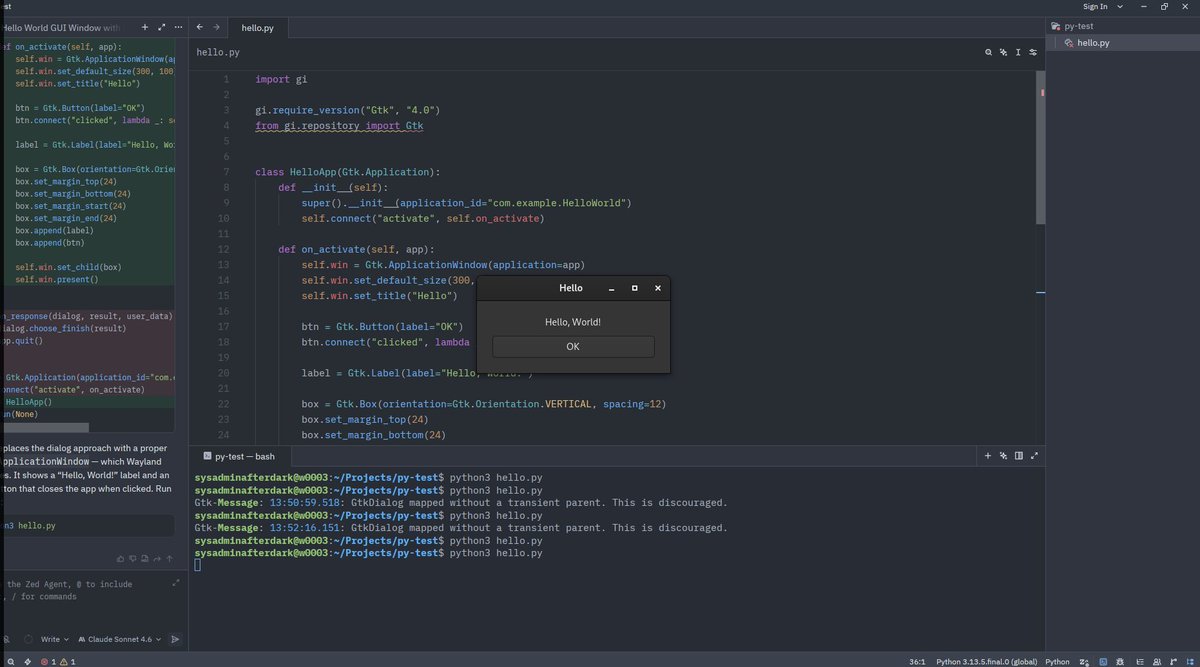Give thumbs up on agent response
This screenshot has height=667, width=1200.
120,559
